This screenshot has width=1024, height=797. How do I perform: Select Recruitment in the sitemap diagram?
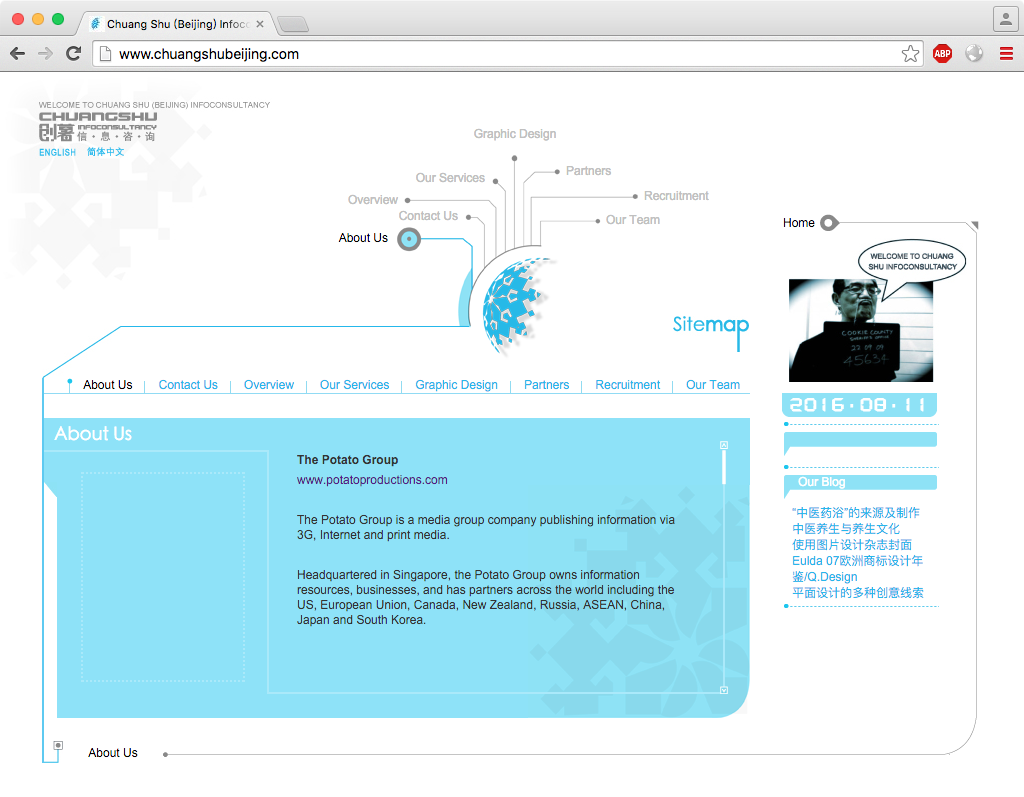tap(676, 196)
